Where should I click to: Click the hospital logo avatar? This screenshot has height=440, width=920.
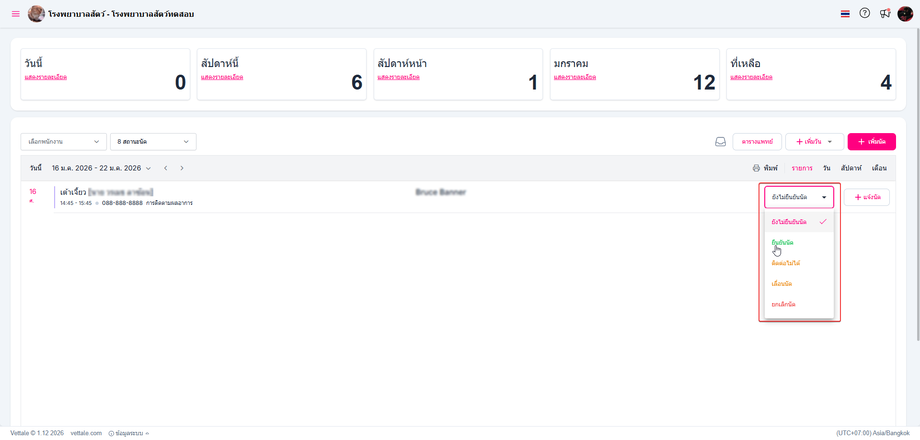click(36, 13)
